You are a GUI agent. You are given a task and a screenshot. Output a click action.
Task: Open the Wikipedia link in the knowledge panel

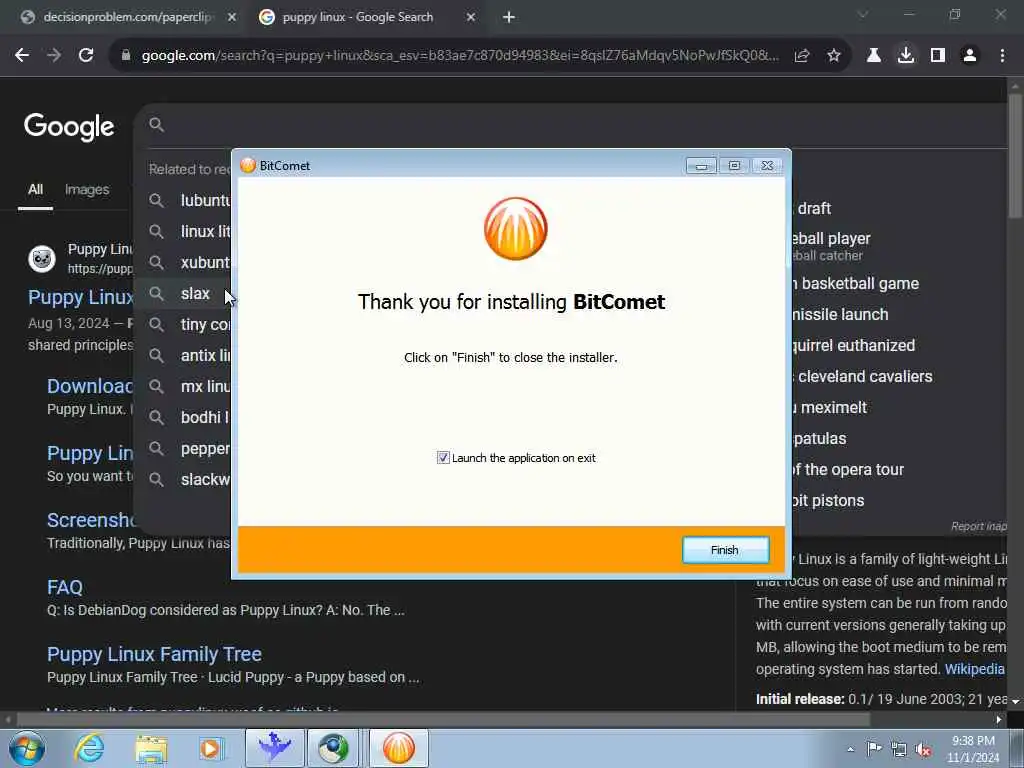pos(974,669)
